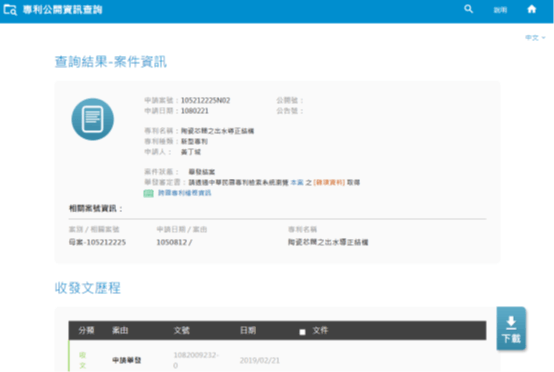This screenshot has width=554, height=372.
Task: Click document number 1082009232-0
Action: tap(196, 360)
